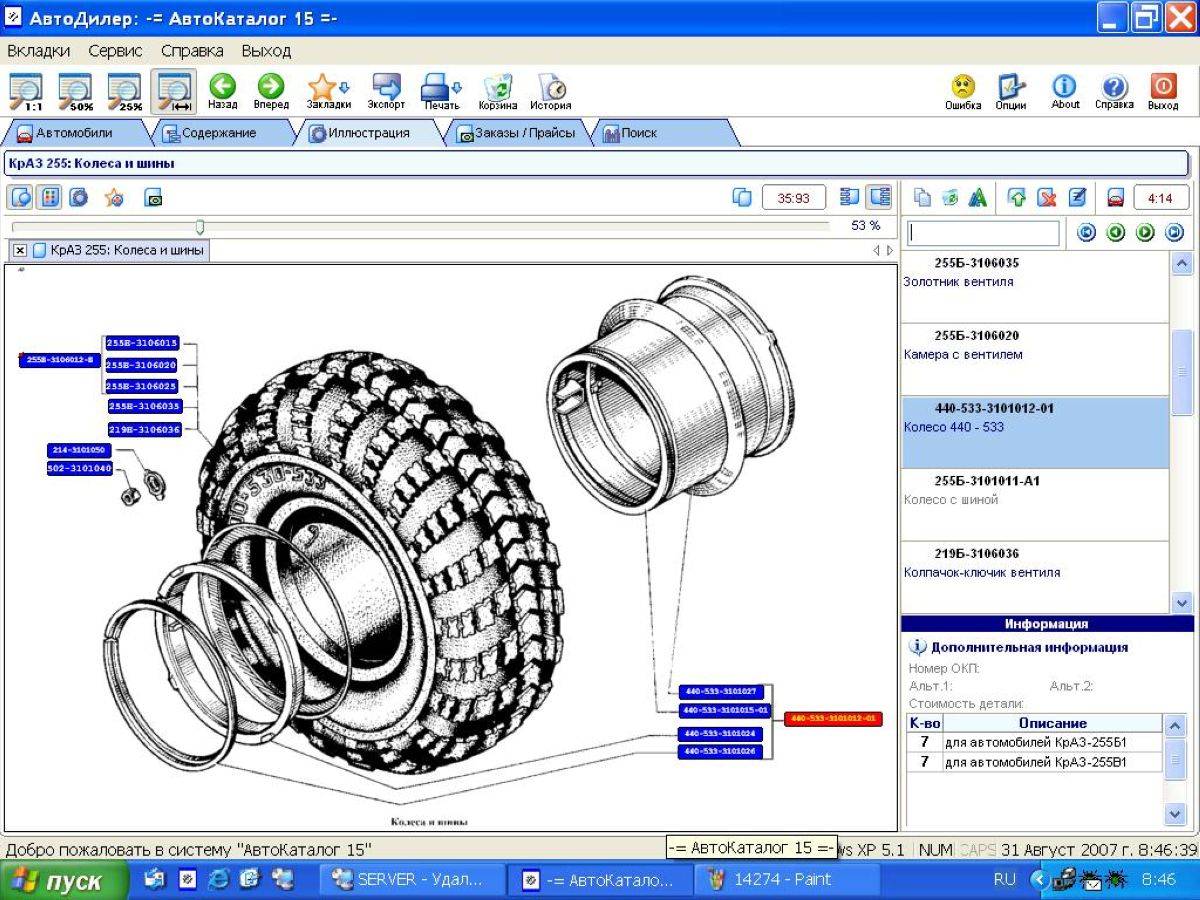
Task: Toggle the highlighted panel layout button
Action: [879, 197]
